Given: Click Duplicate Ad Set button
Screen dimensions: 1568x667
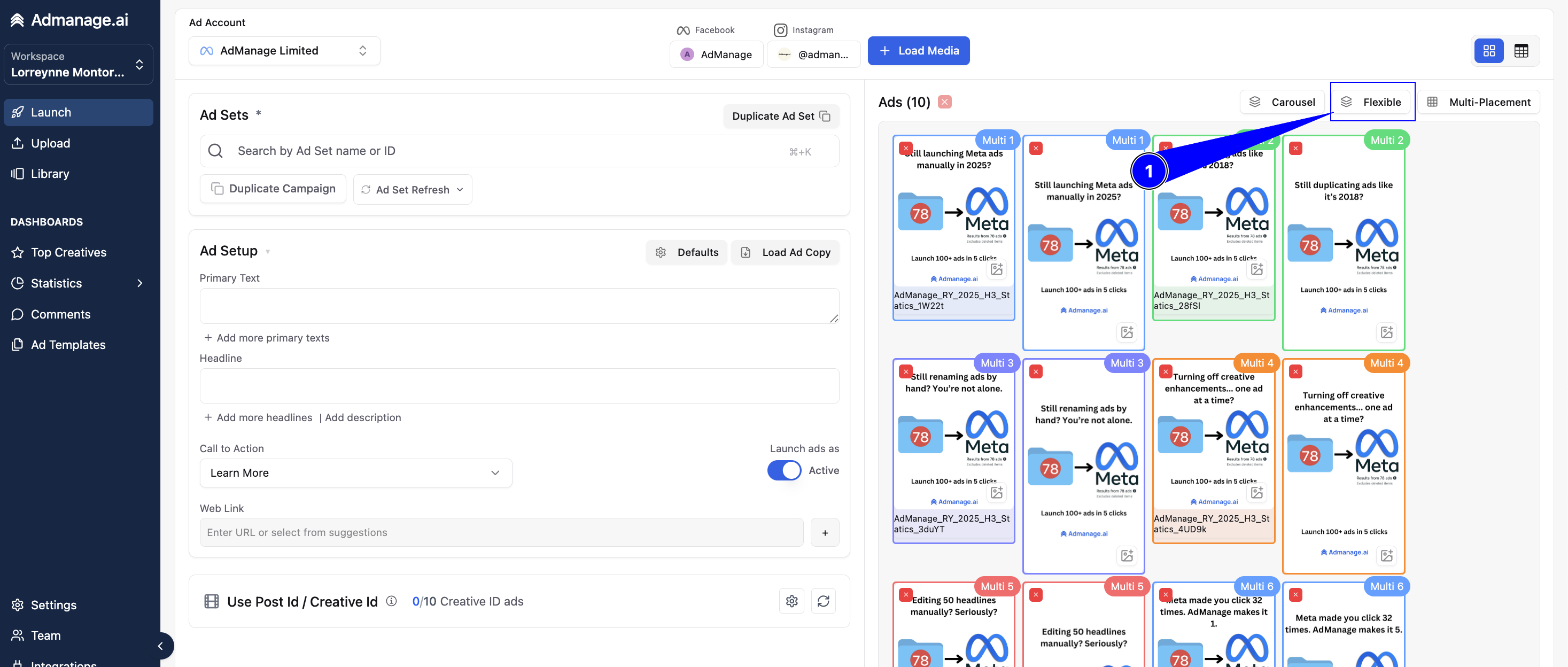Looking at the screenshot, I should [x=781, y=116].
